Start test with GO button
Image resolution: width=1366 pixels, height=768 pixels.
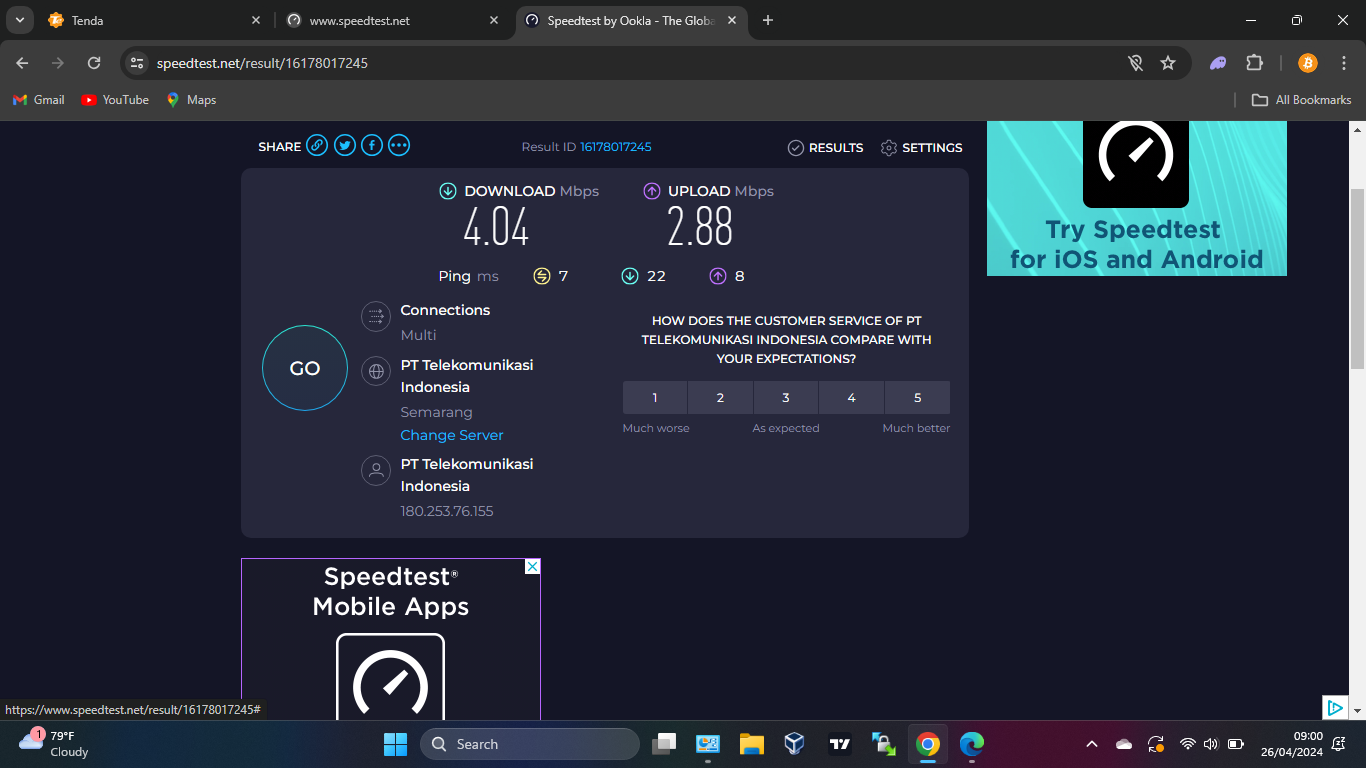point(305,368)
